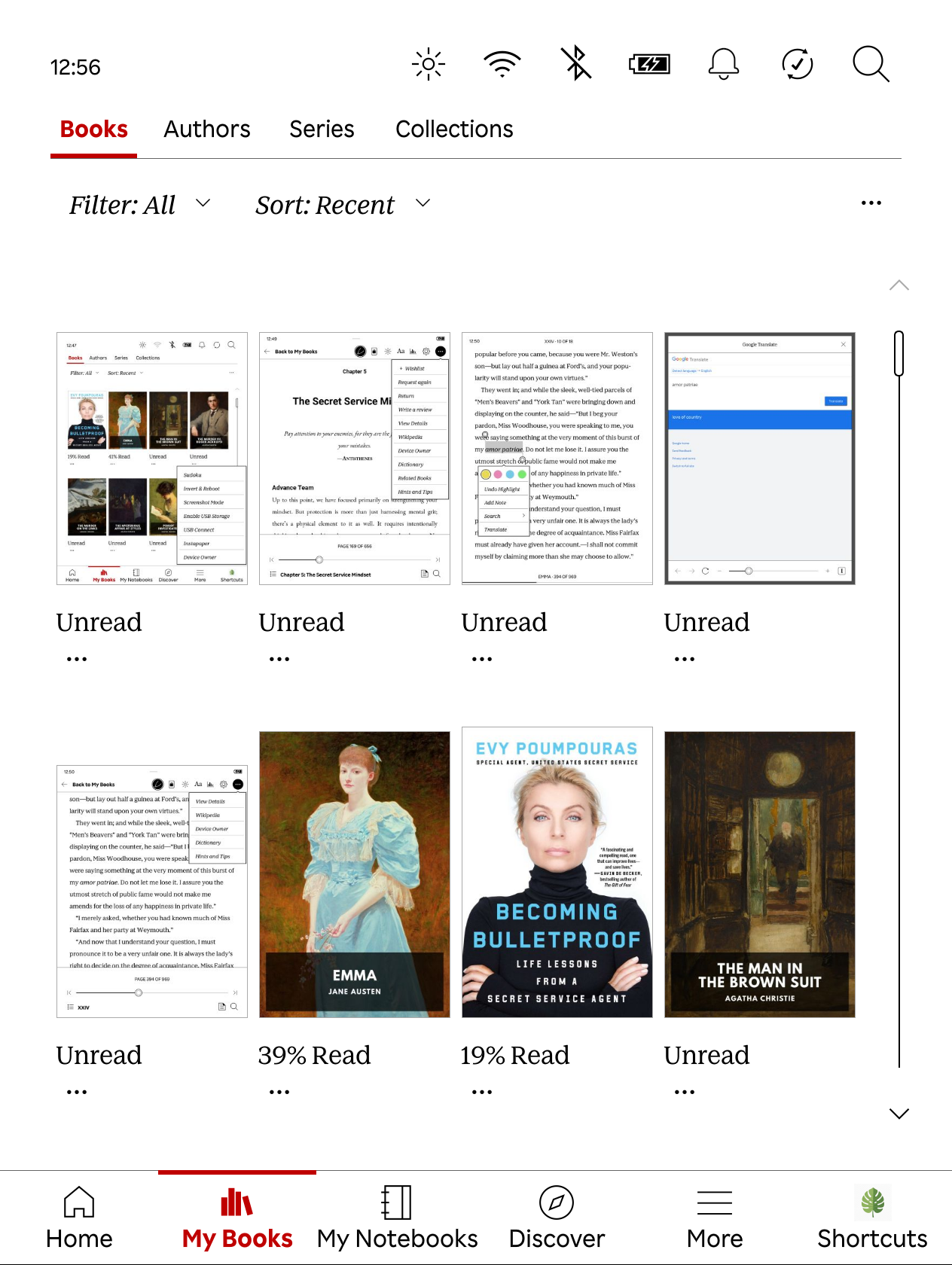Image resolution: width=952 pixels, height=1265 pixels.
Task: Expand the Filter: All dropdown
Action: (x=140, y=205)
